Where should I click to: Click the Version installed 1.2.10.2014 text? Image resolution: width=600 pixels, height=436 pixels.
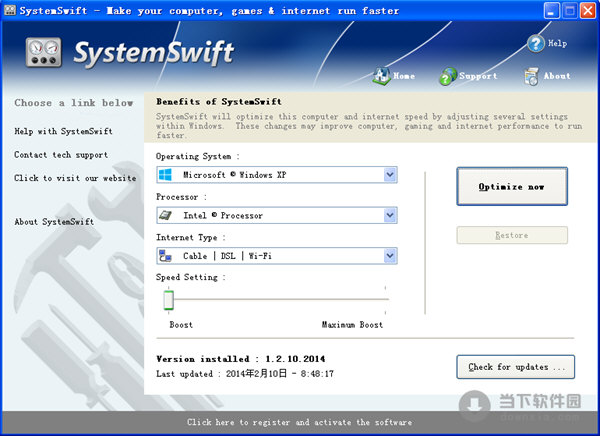[241, 359]
